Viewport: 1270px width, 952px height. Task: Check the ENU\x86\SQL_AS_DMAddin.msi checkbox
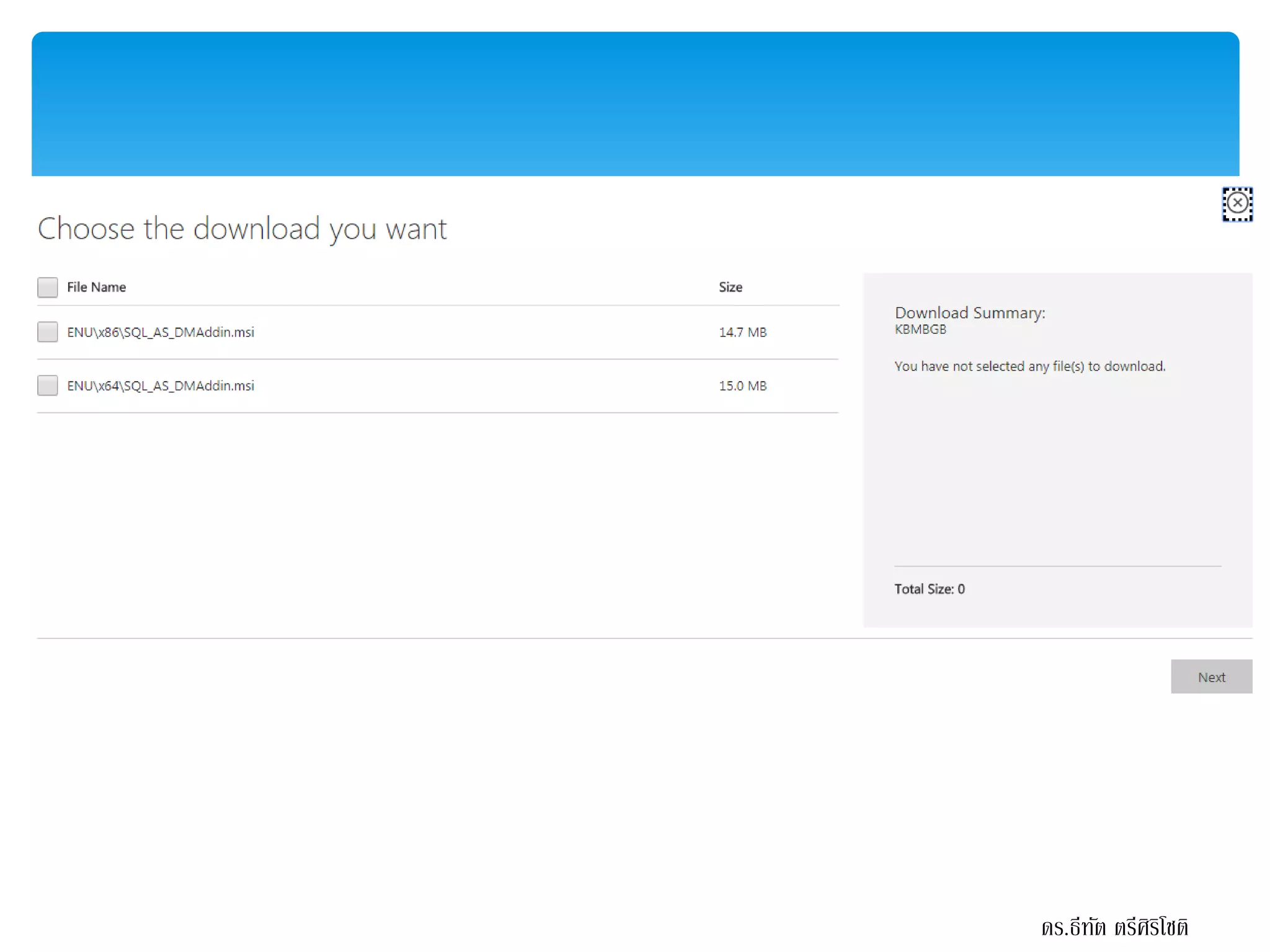[48, 332]
